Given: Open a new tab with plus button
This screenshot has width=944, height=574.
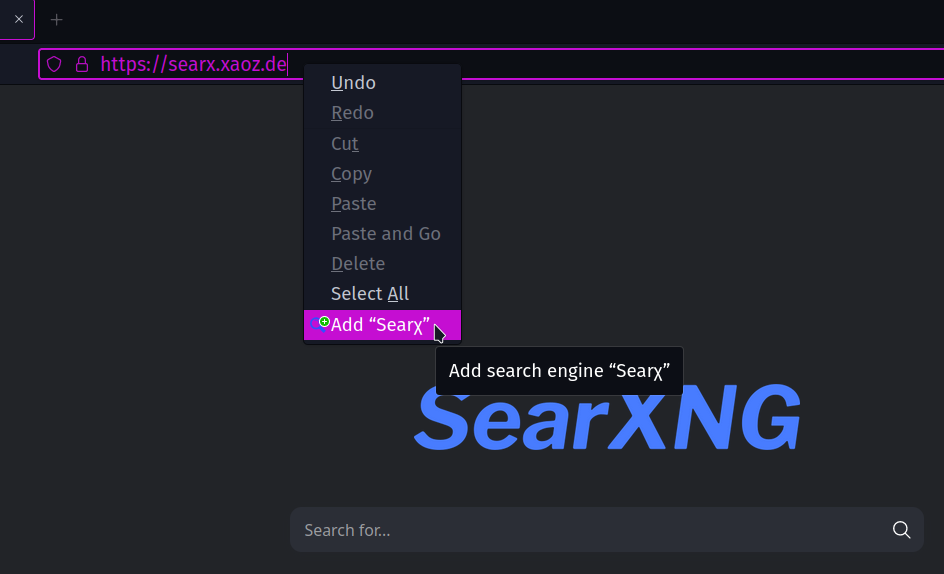Looking at the screenshot, I should [57, 19].
